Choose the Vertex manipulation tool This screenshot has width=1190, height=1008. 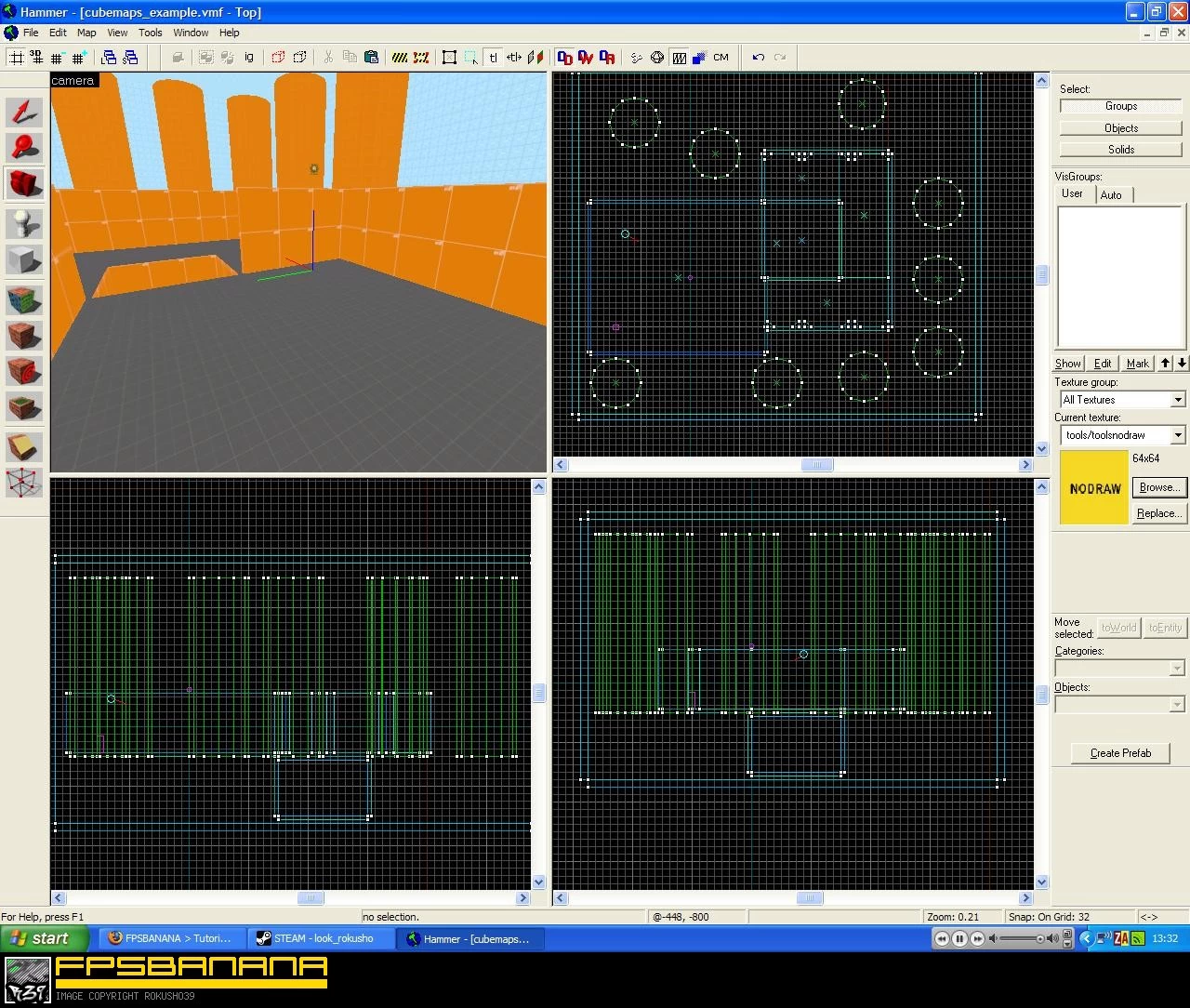[24, 483]
